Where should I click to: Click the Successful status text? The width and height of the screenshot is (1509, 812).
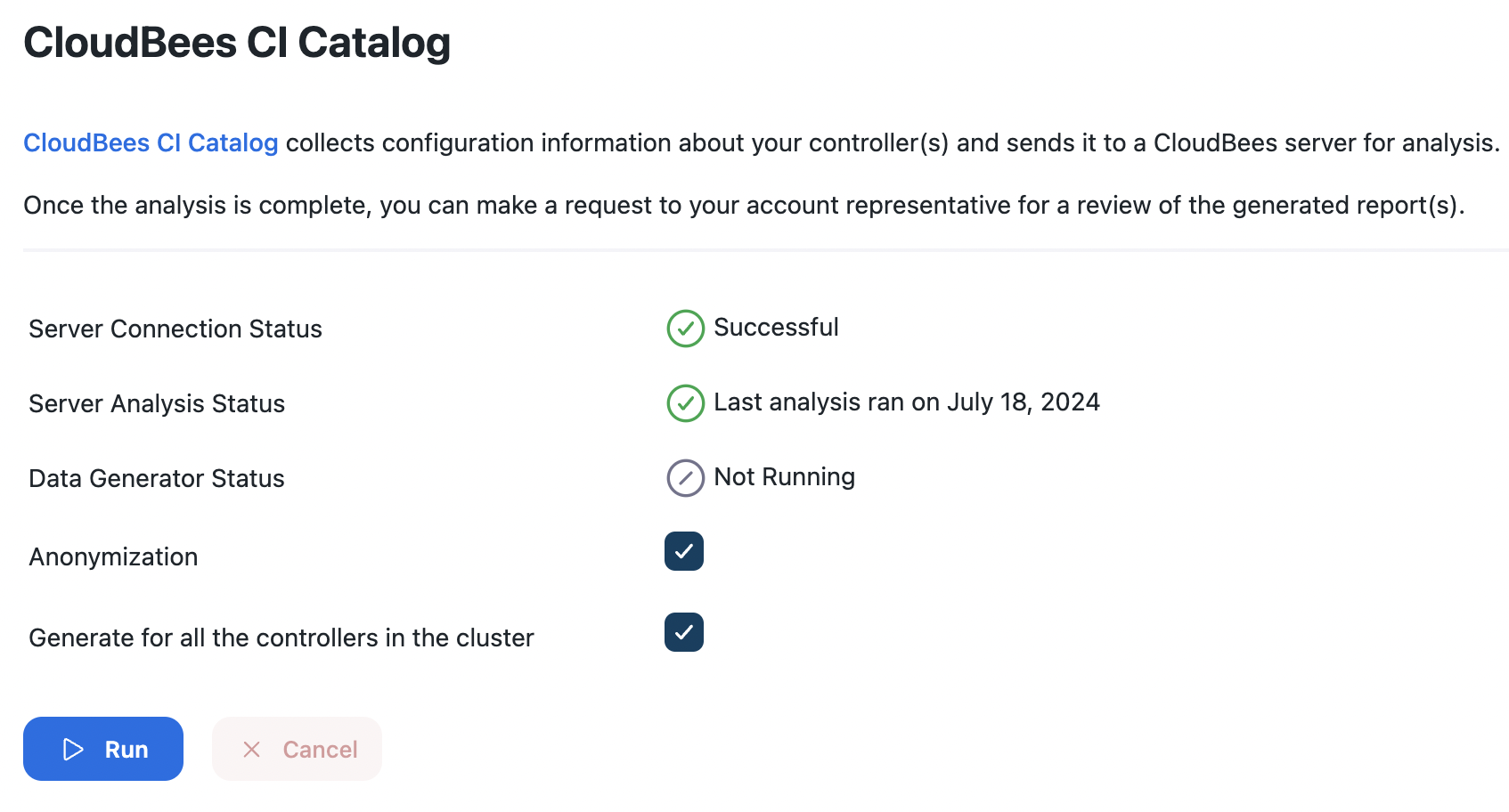776,328
